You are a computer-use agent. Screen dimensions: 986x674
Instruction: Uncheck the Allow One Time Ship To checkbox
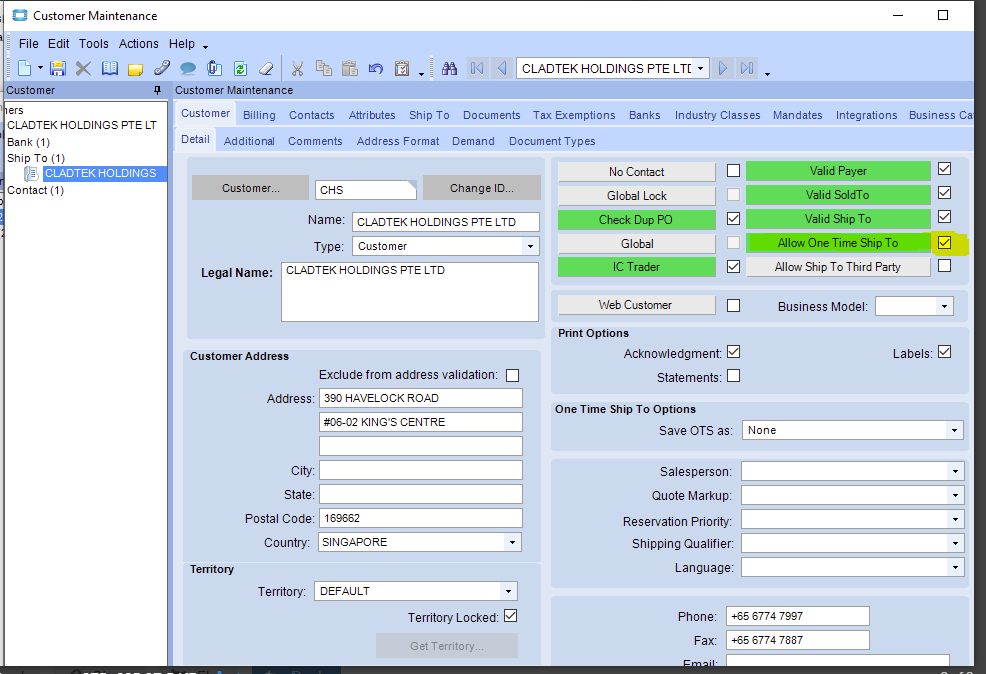944,243
